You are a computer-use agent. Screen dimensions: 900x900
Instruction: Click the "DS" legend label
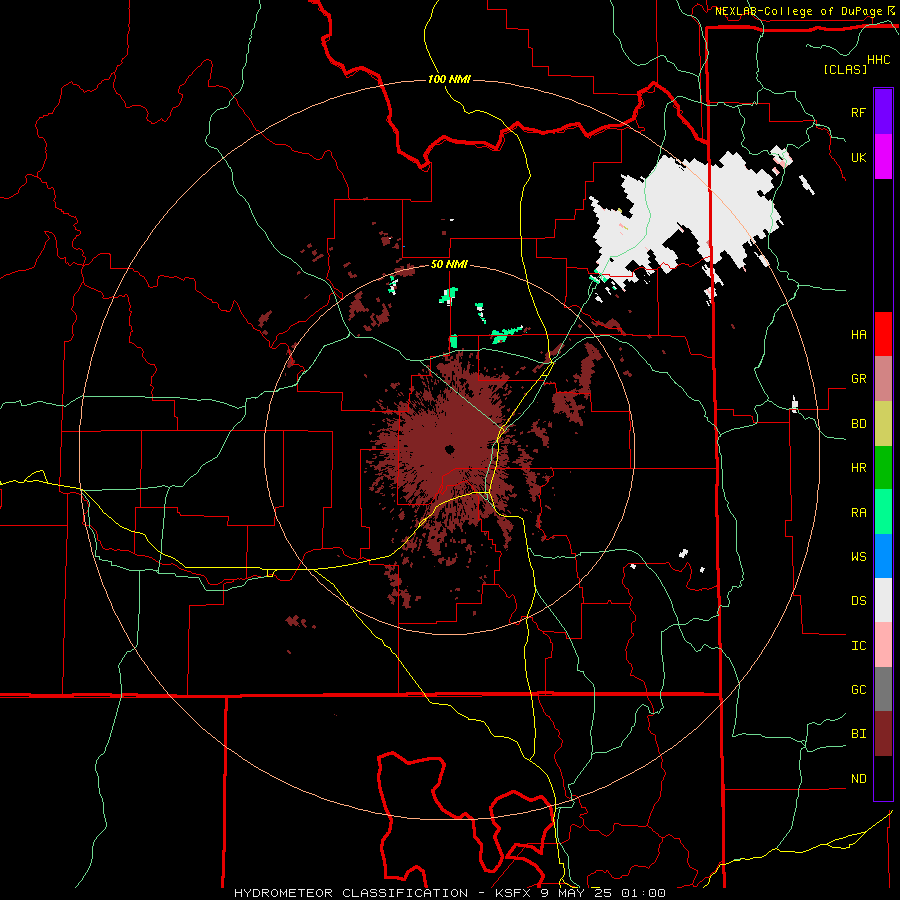coord(858,601)
